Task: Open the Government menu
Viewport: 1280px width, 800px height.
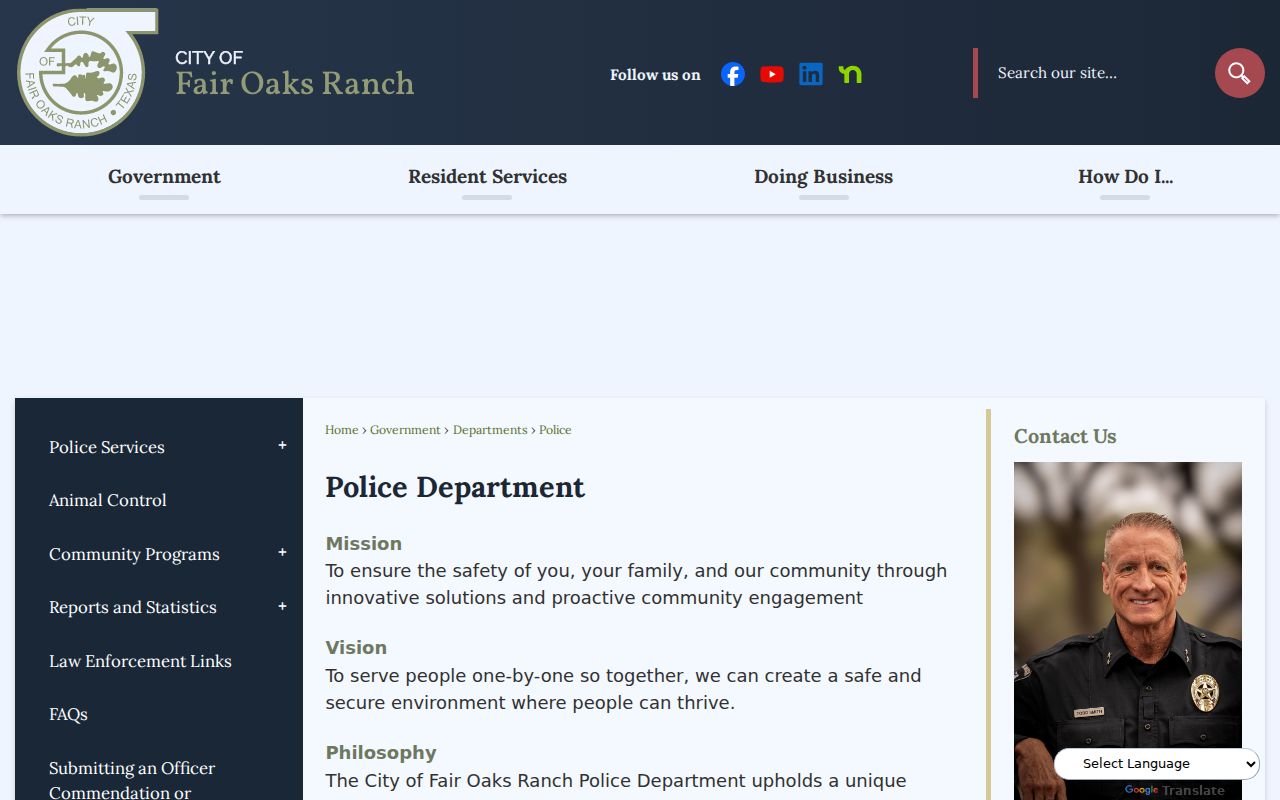Action: pos(164,177)
